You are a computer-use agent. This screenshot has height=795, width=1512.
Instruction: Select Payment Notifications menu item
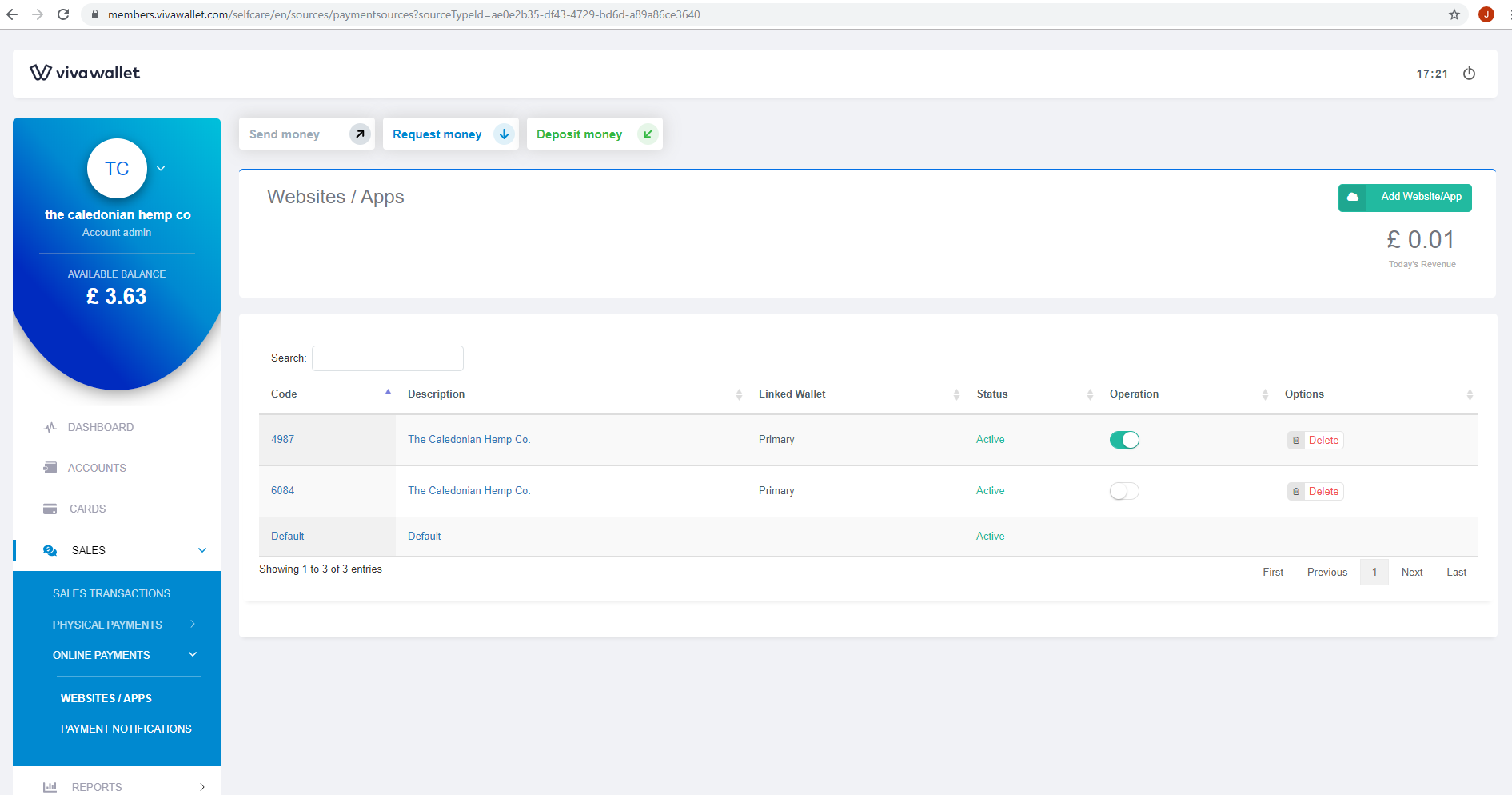click(x=126, y=729)
